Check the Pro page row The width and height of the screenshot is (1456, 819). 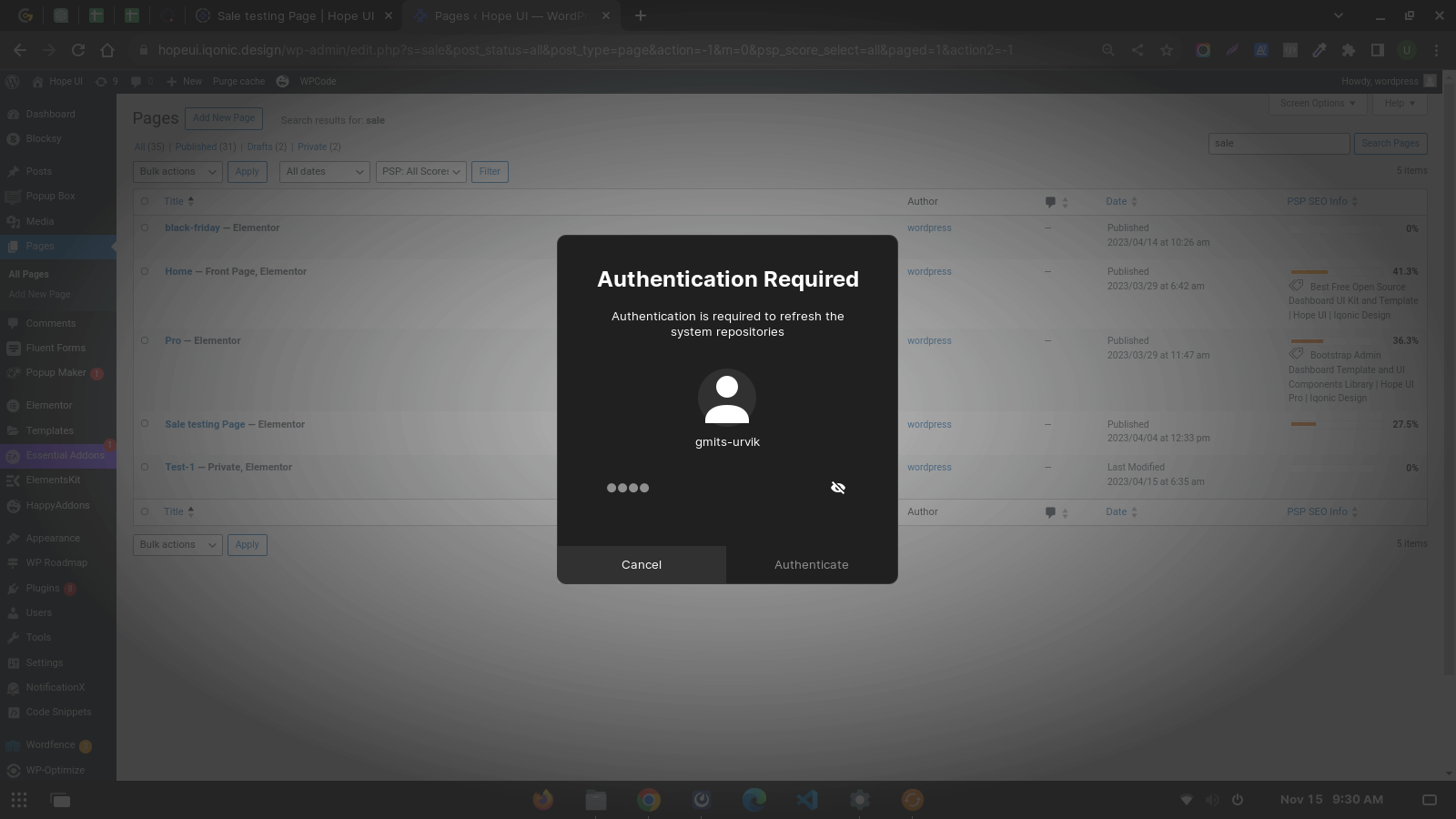point(145,340)
